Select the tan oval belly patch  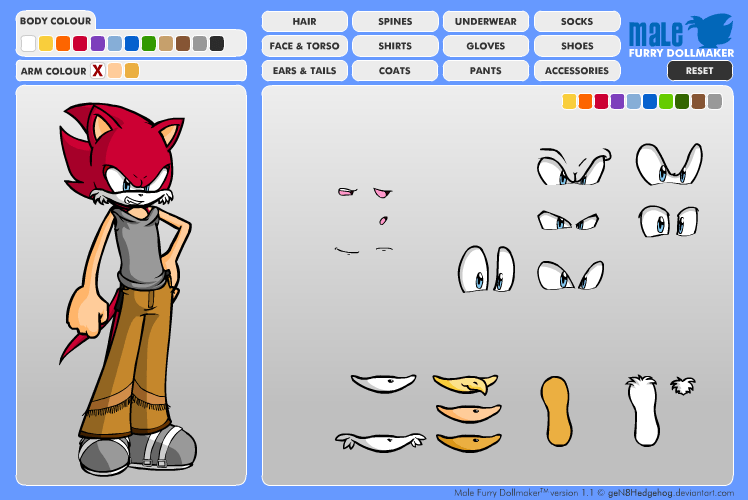[556, 411]
